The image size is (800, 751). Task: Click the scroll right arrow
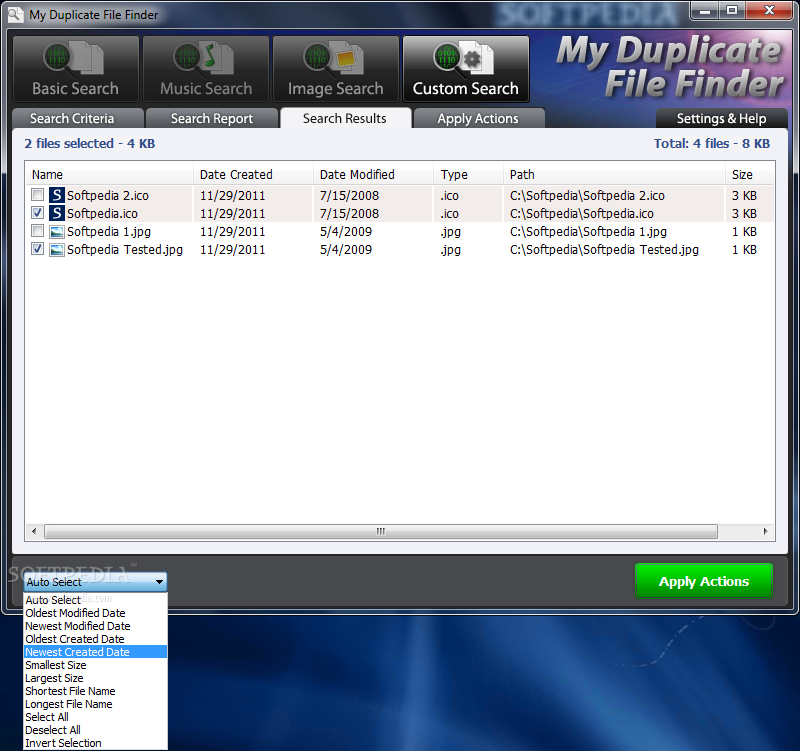tap(765, 531)
